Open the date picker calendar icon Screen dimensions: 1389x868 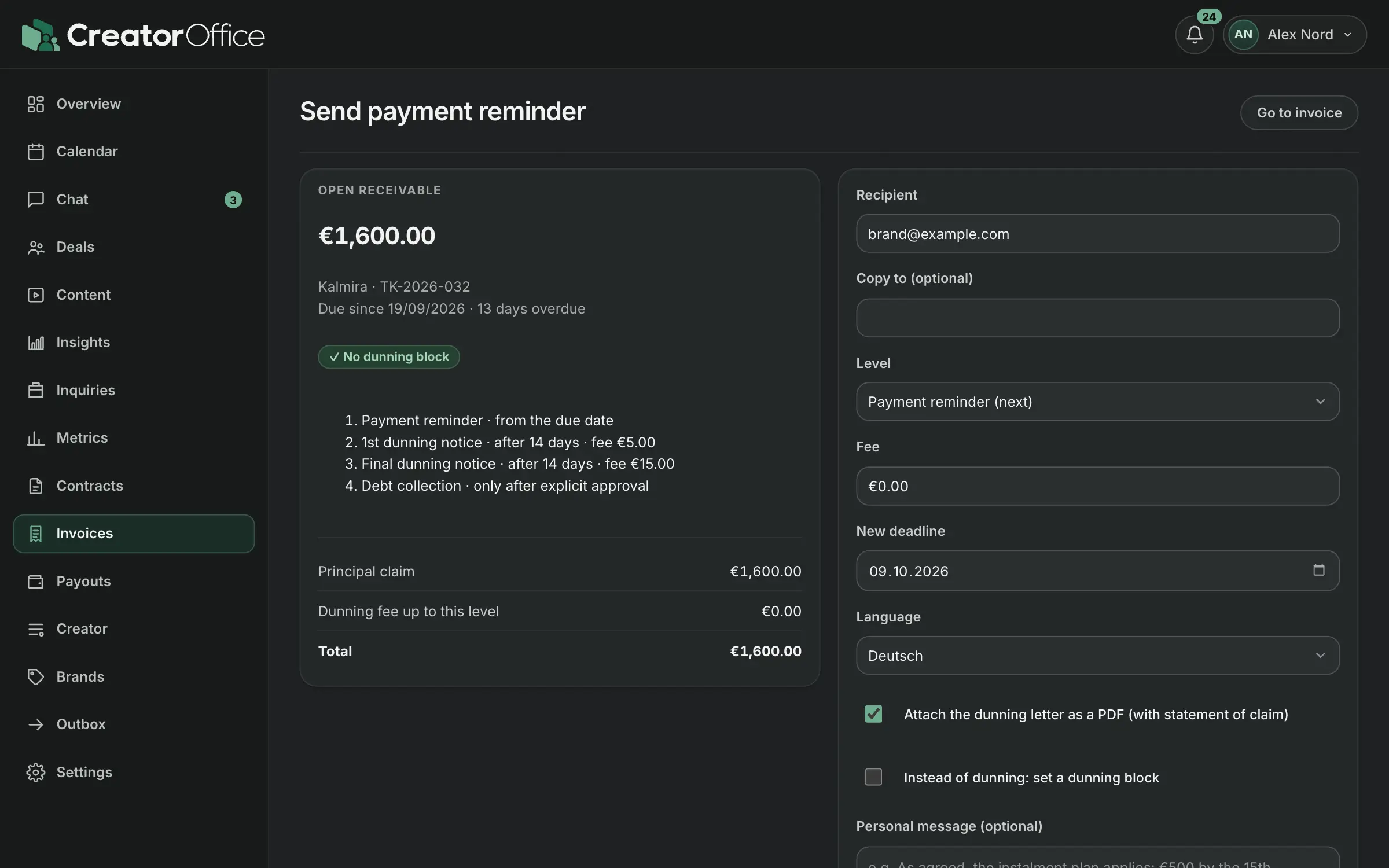(x=1319, y=570)
